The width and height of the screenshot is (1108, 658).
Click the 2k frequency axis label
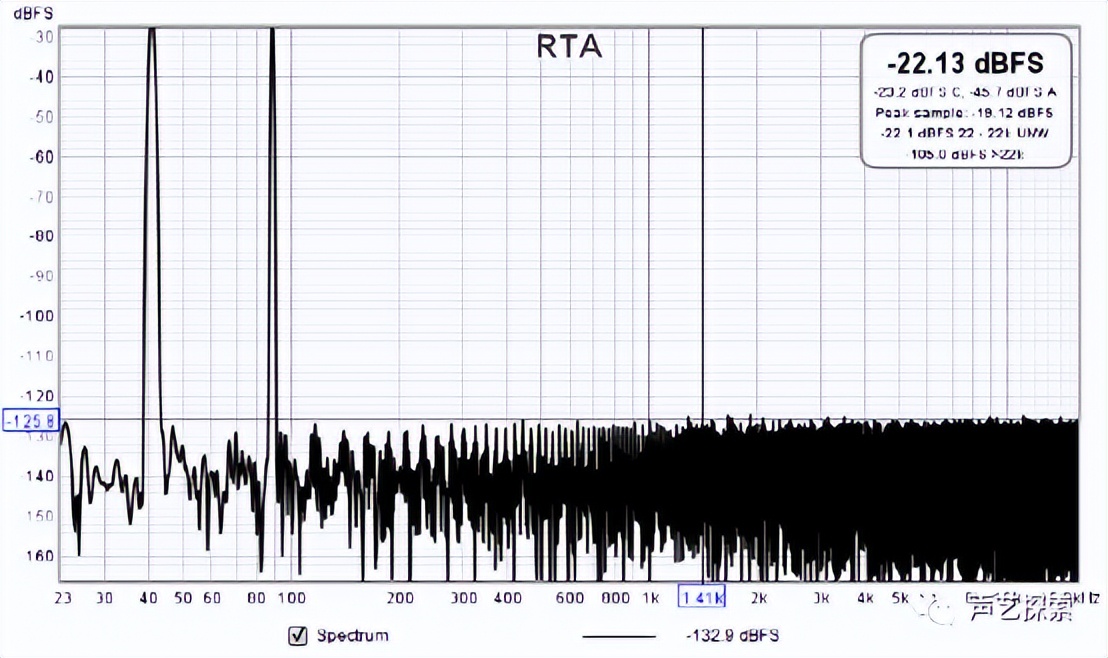point(758,599)
